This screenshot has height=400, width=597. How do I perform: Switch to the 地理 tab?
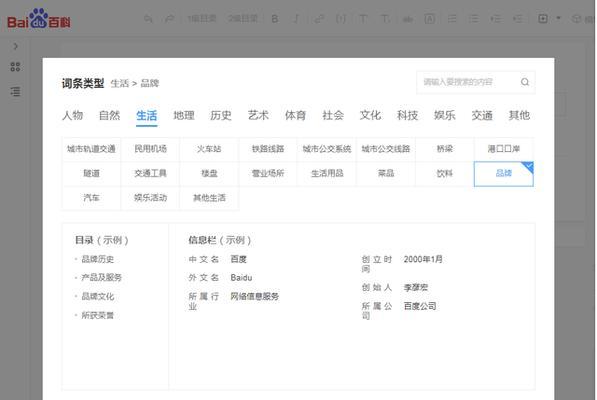tap(184, 115)
